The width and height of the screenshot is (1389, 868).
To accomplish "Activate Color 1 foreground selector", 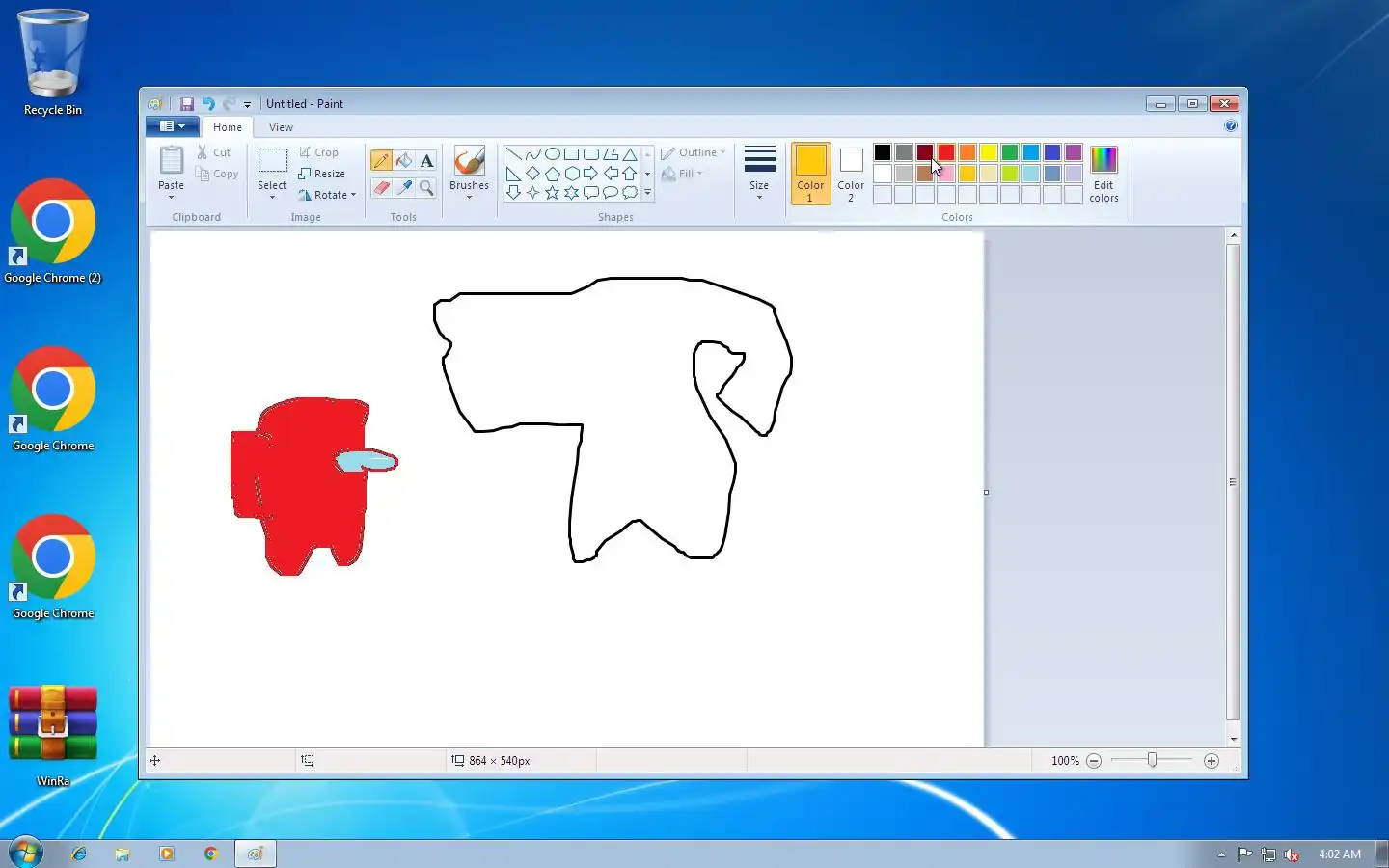I will point(810,174).
